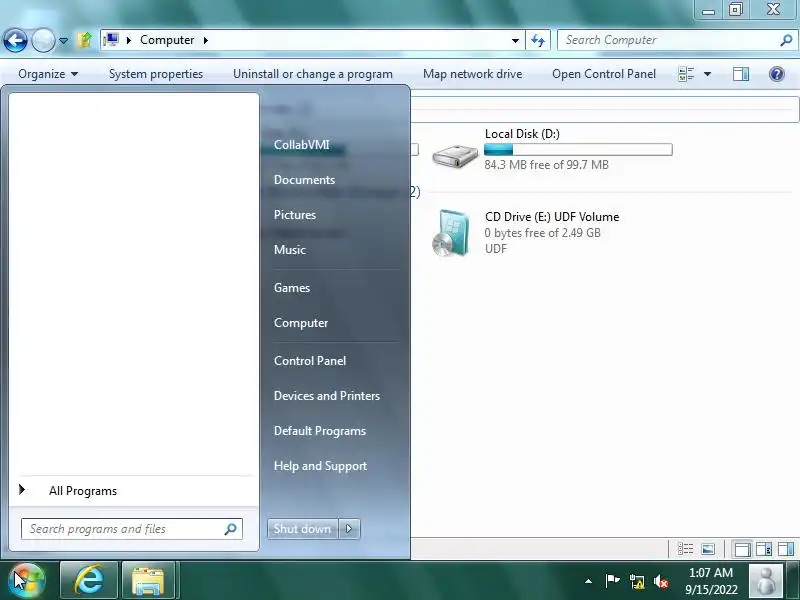Click Search programs and files box
Screen dimensions: 800x600
132,529
